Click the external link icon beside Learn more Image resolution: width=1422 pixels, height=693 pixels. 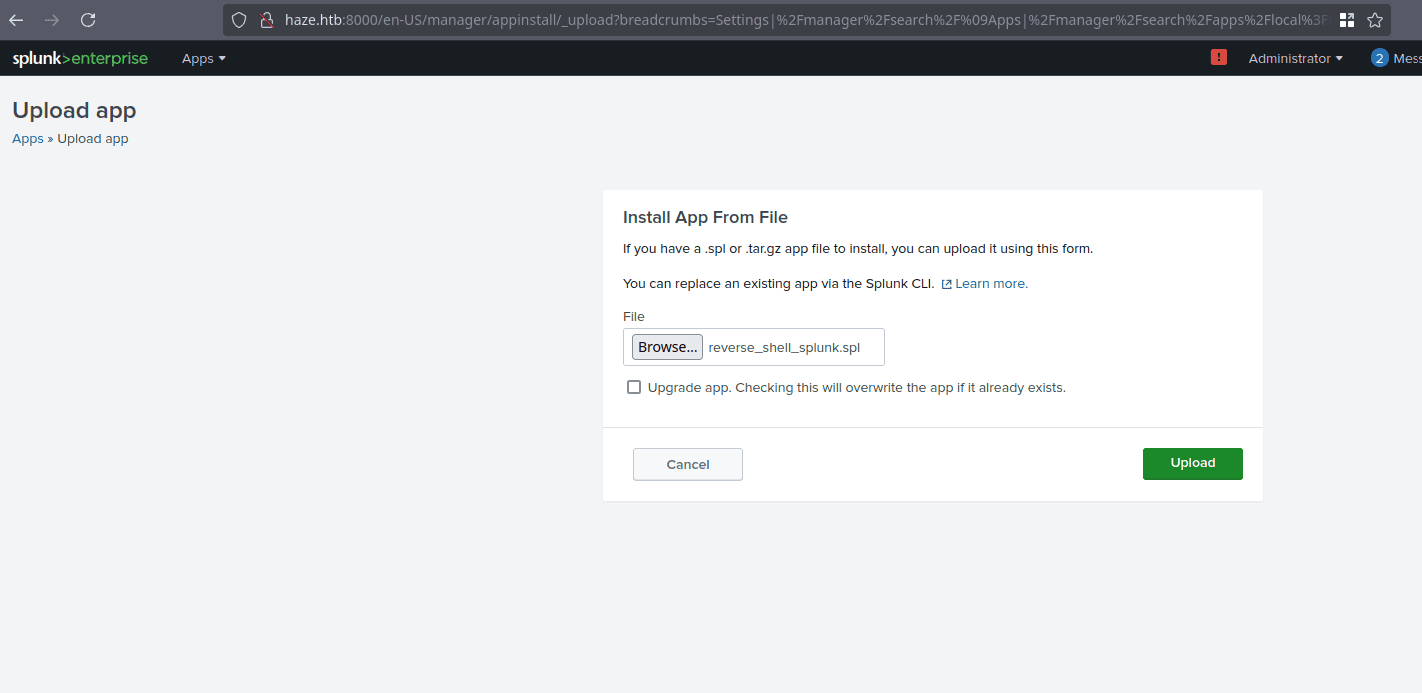coord(946,284)
